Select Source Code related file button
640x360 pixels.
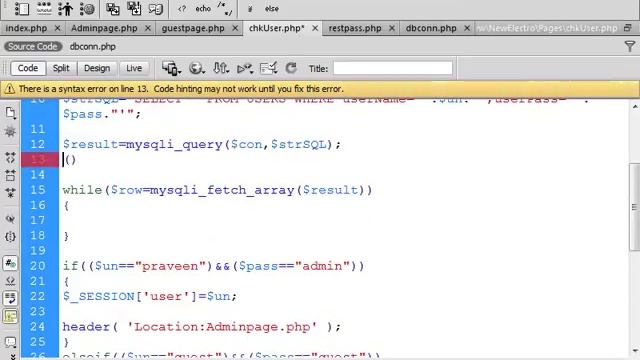click(33, 47)
